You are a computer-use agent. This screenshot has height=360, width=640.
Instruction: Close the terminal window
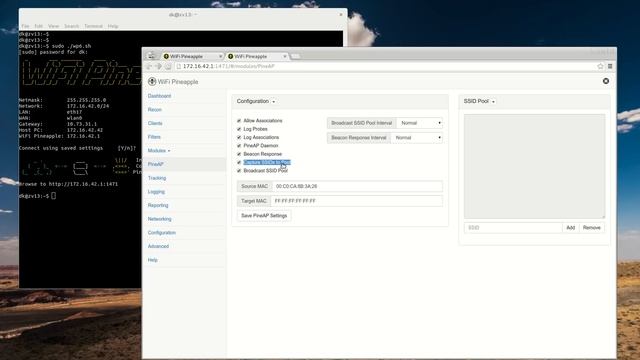[x=341, y=15]
